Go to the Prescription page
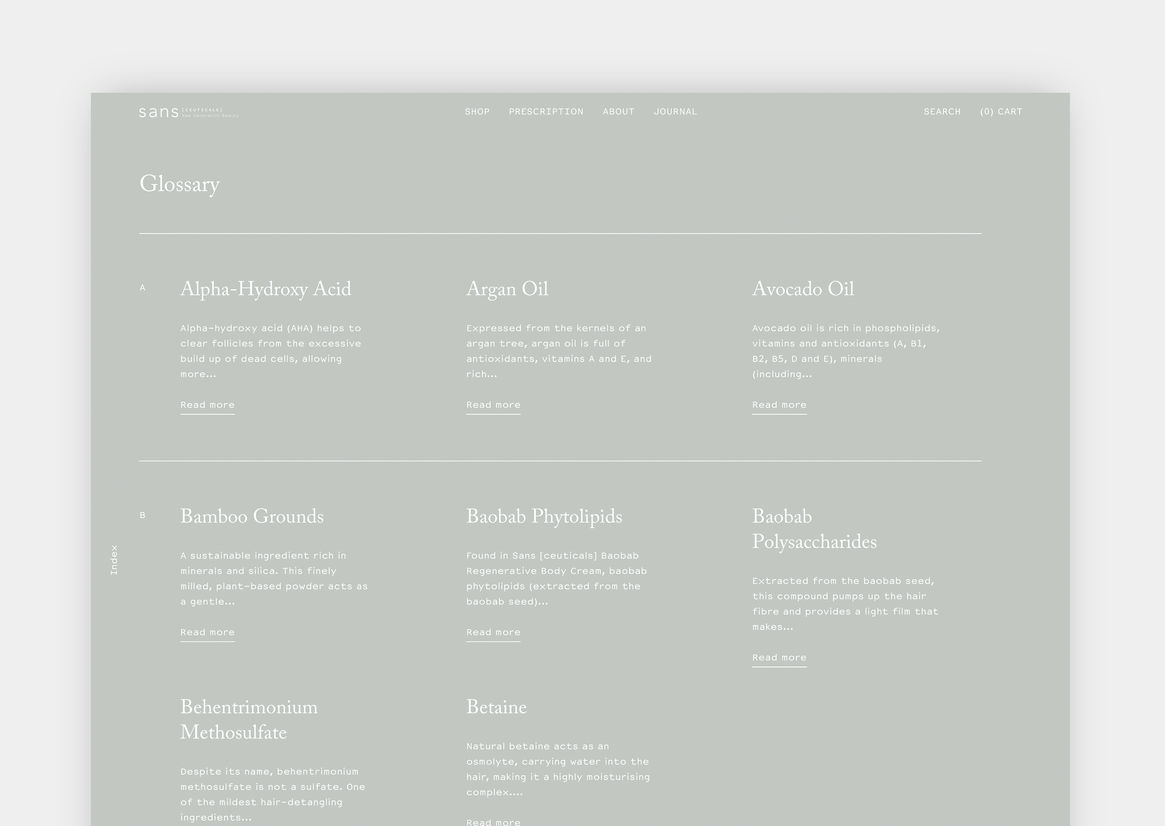Viewport: 1165px width, 826px height. click(x=546, y=112)
